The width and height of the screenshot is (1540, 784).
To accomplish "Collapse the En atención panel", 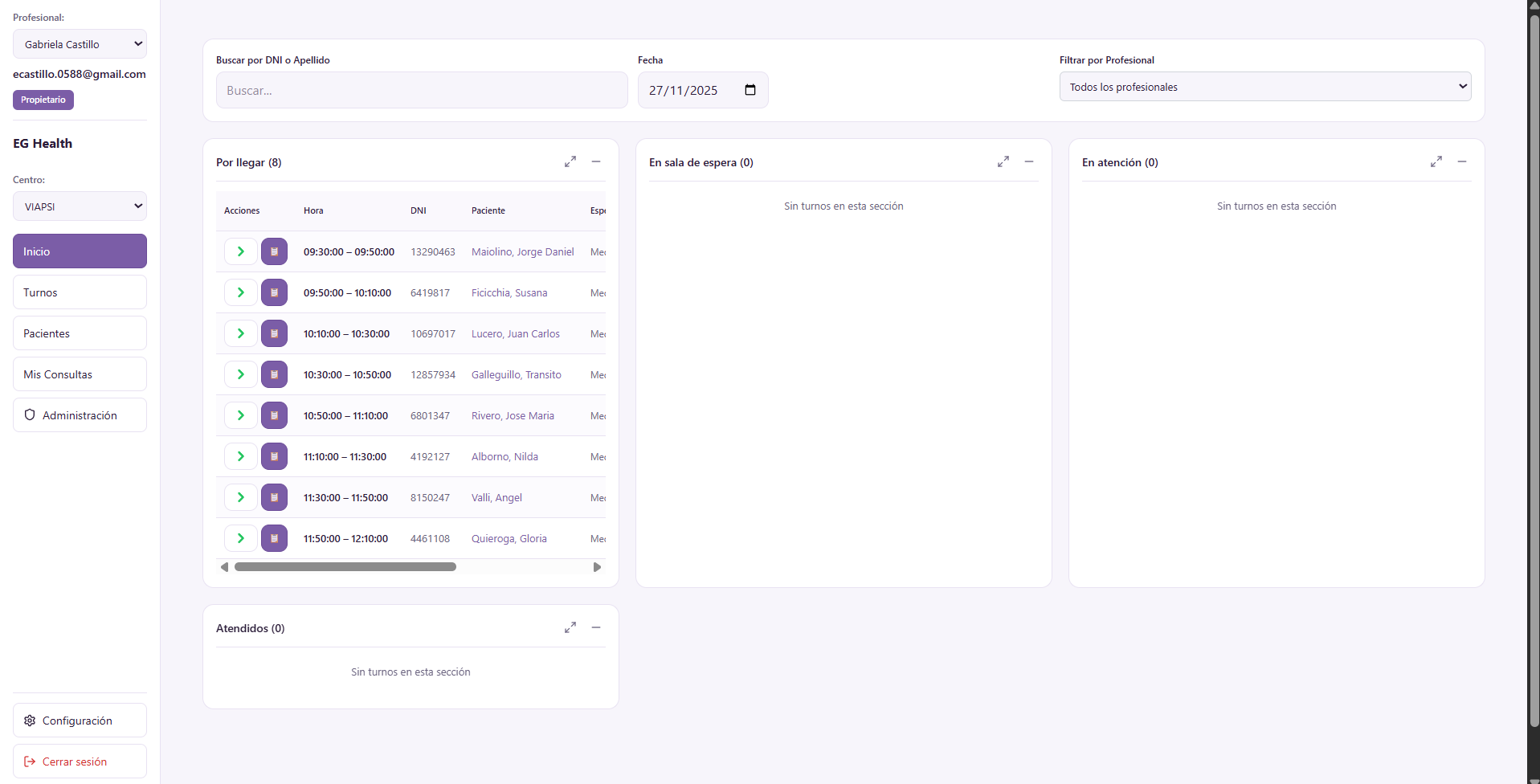I will click(x=1462, y=161).
